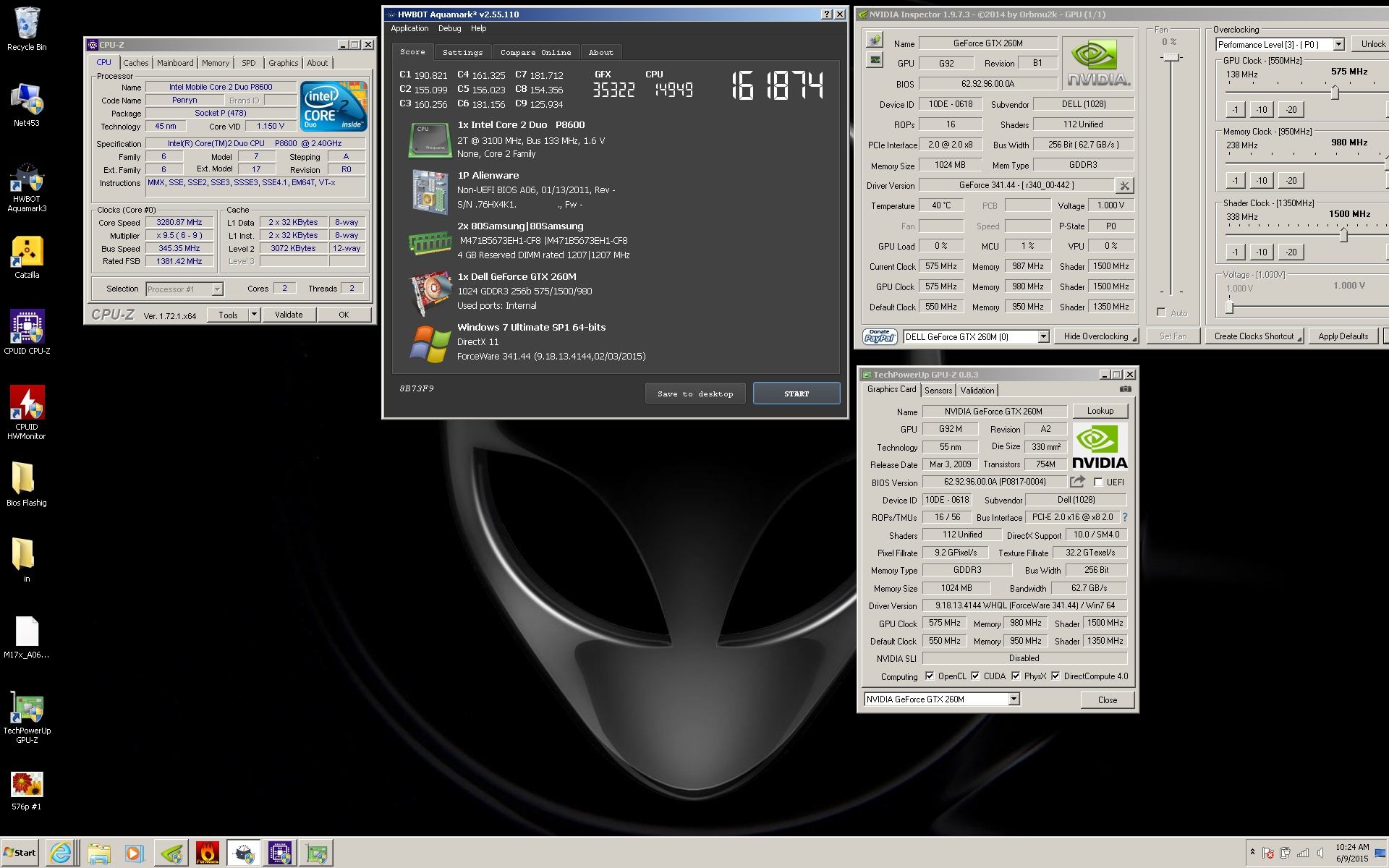Switch to the Settings tab in Aquamark3
This screenshot has width=1389, height=868.
tap(462, 52)
